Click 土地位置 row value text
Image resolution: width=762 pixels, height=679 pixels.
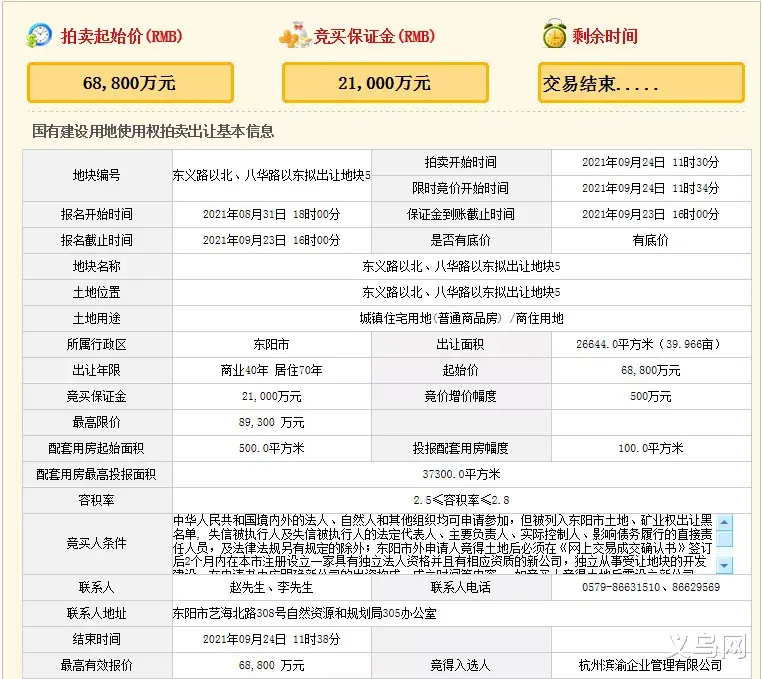(x=461, y=292)
